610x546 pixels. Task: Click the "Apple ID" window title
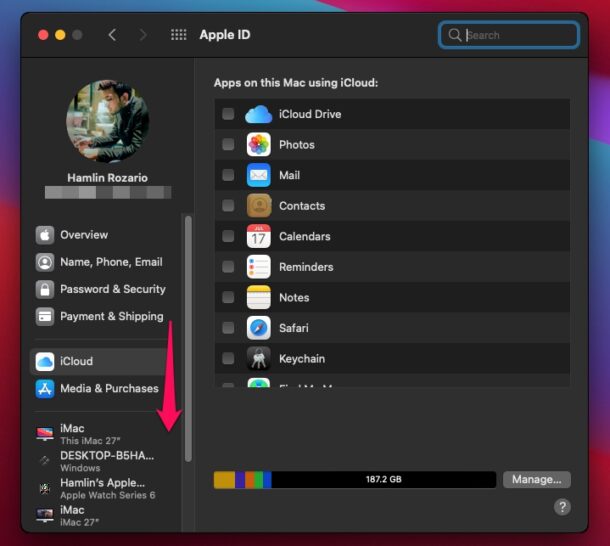(x=225, y=35)
